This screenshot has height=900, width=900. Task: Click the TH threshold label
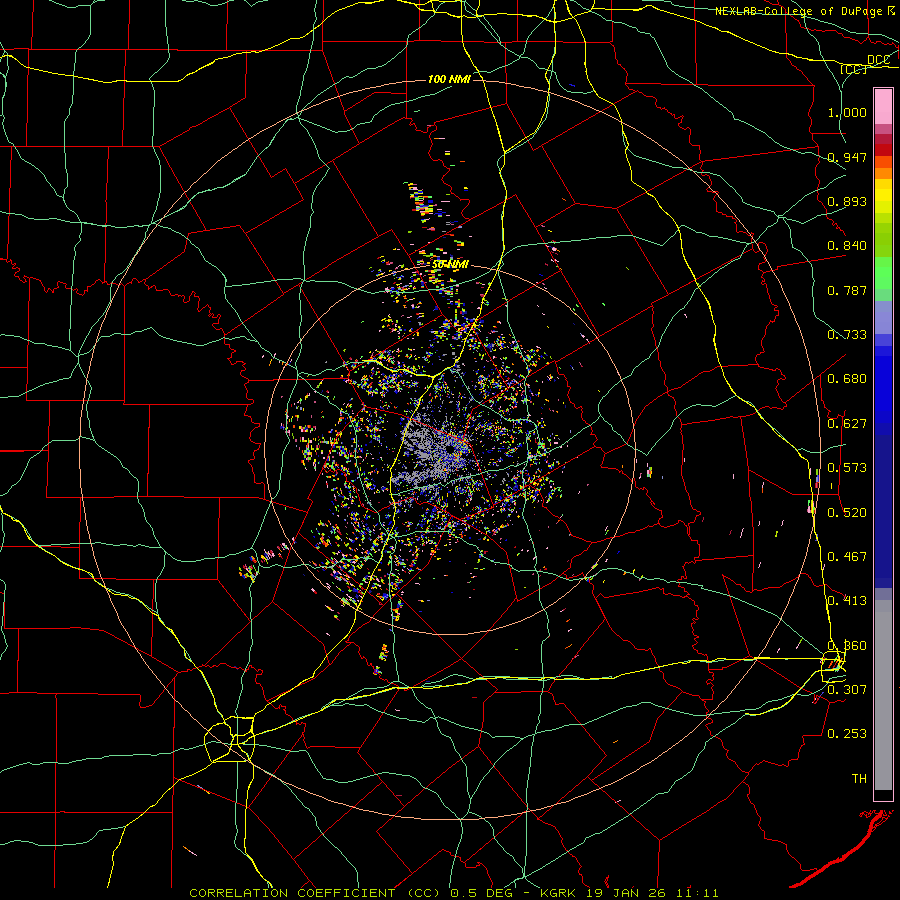[x=859, y=779]
